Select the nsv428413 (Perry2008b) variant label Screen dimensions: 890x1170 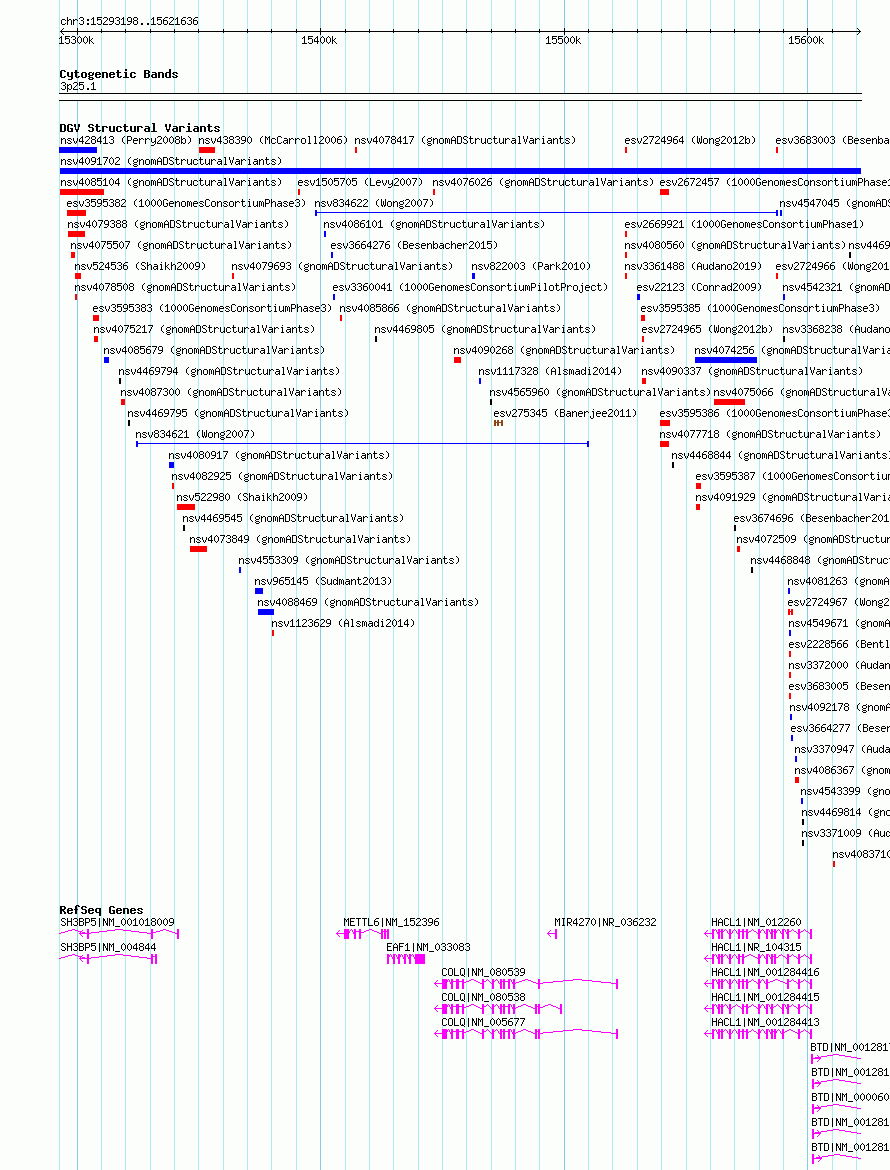click(x=126, y=140)
